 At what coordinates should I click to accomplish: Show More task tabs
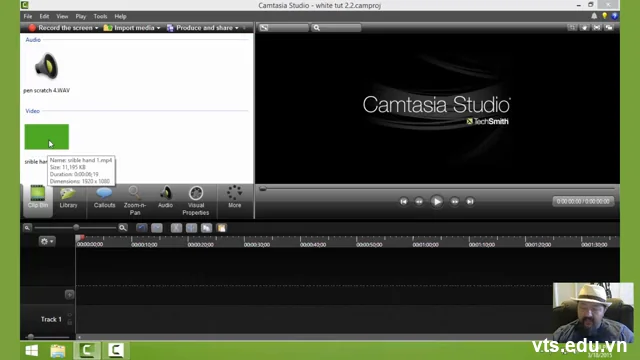234,198
